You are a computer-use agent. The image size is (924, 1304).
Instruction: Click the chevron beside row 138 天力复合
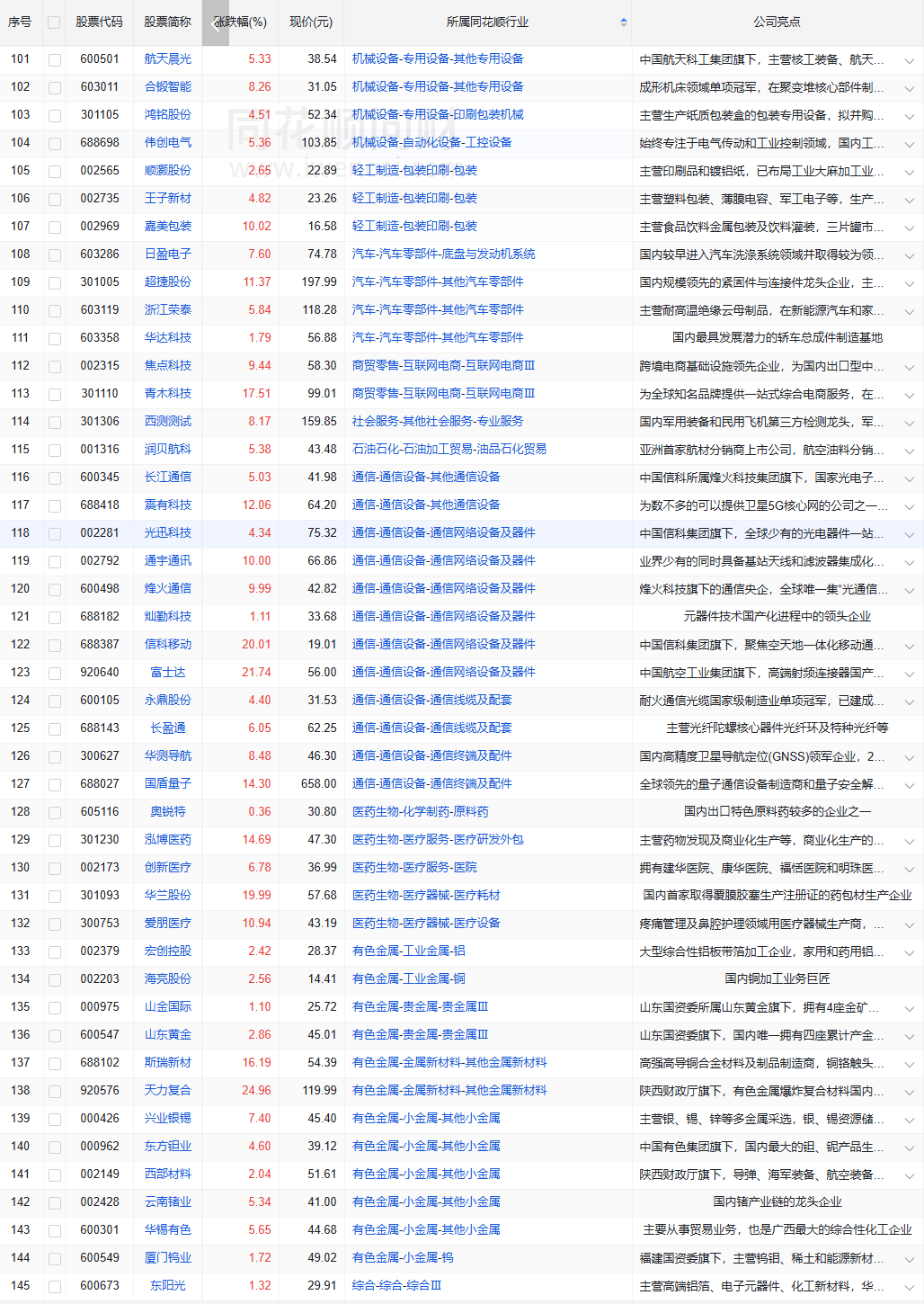click(x=909, y=1092)
